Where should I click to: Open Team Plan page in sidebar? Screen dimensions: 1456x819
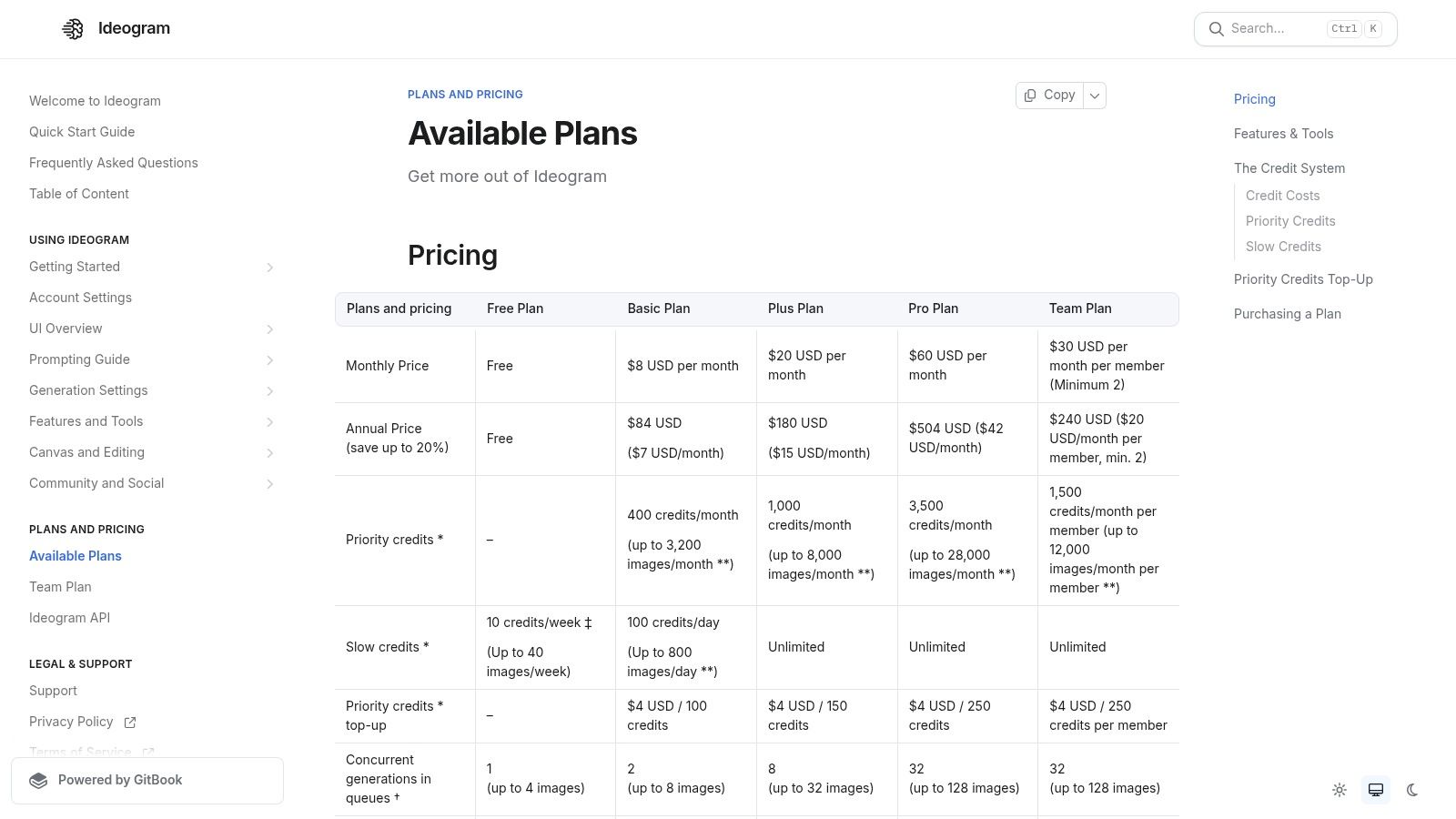click(60, 587)
